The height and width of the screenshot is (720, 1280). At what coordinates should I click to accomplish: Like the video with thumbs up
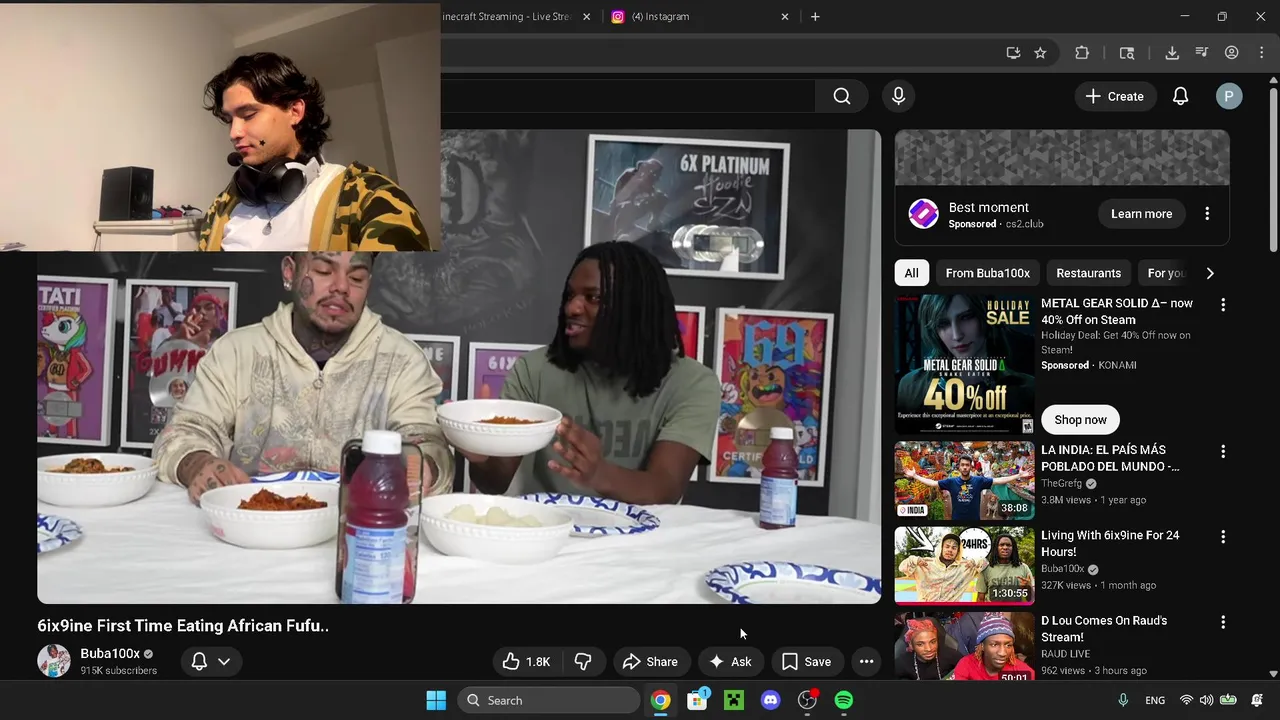click(x=527, y=661)
